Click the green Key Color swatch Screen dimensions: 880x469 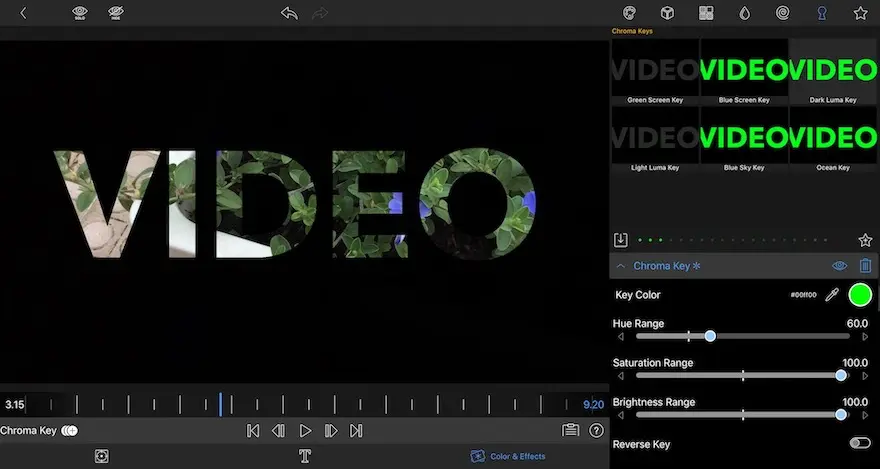[859, 295]
